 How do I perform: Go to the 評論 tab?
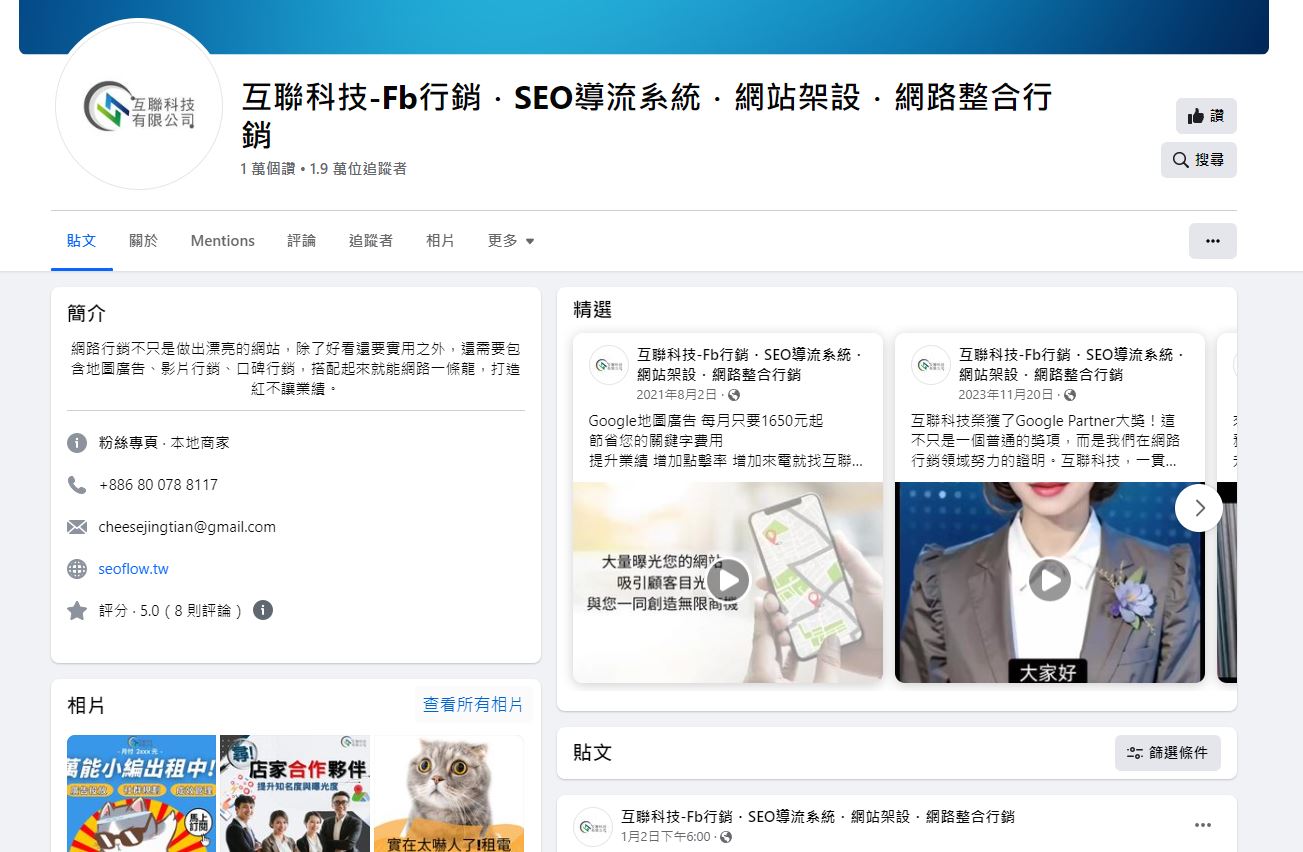tap(302, 241)
